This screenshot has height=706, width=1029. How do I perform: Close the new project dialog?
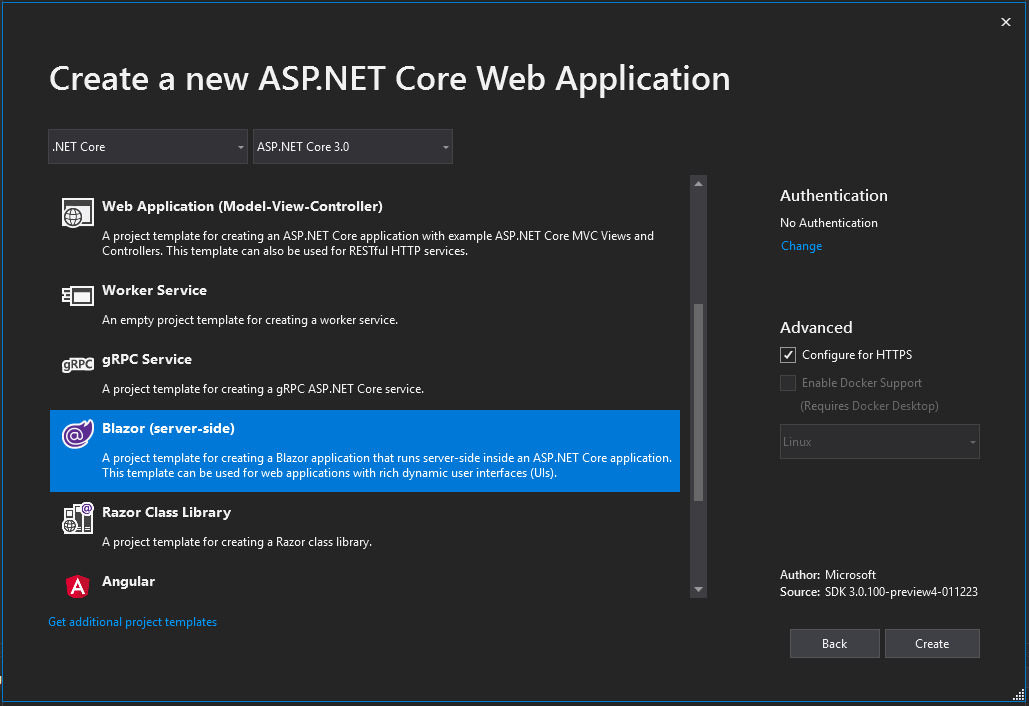pos(1005,22)
